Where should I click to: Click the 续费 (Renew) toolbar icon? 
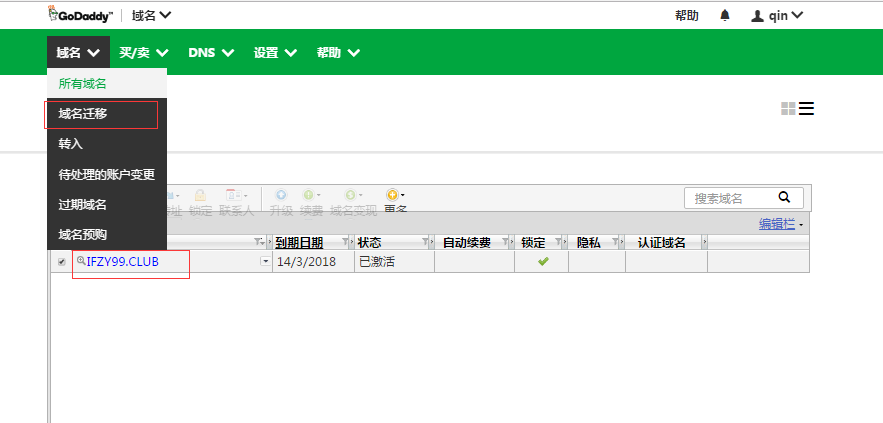(x=311, y=195)
